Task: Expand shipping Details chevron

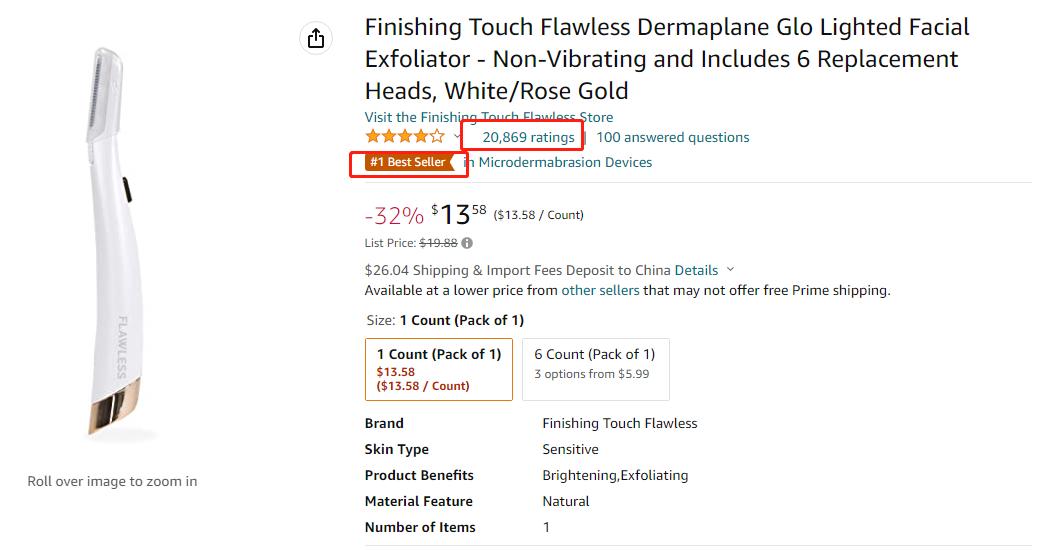Action: tap(730, 270)
